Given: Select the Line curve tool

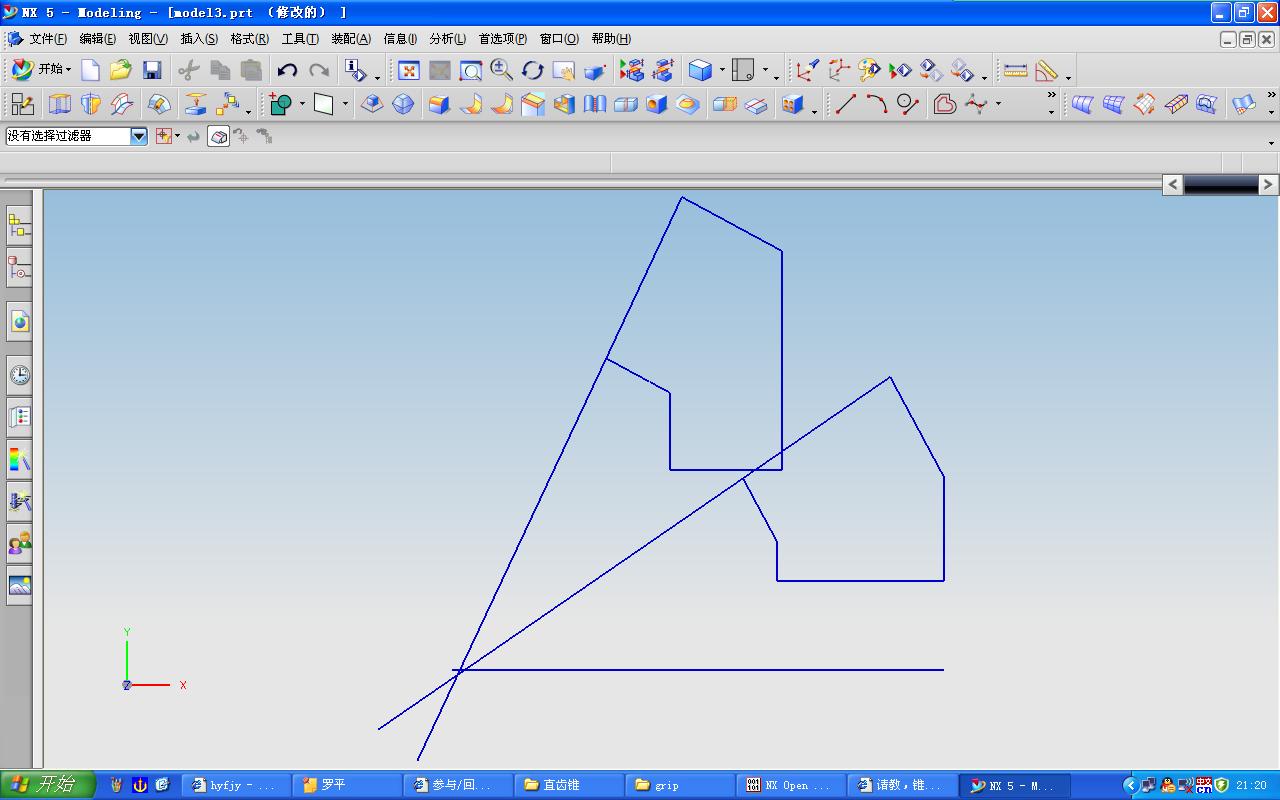Looking at the screenshot, I should 846,104.
